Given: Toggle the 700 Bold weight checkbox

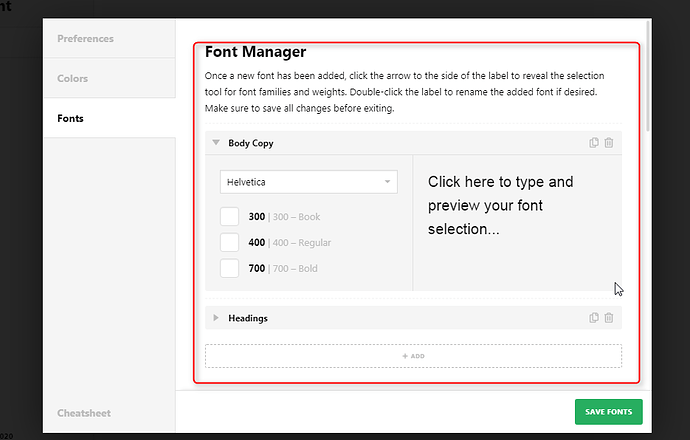Looking at the screenshot, I should (230, 268).
